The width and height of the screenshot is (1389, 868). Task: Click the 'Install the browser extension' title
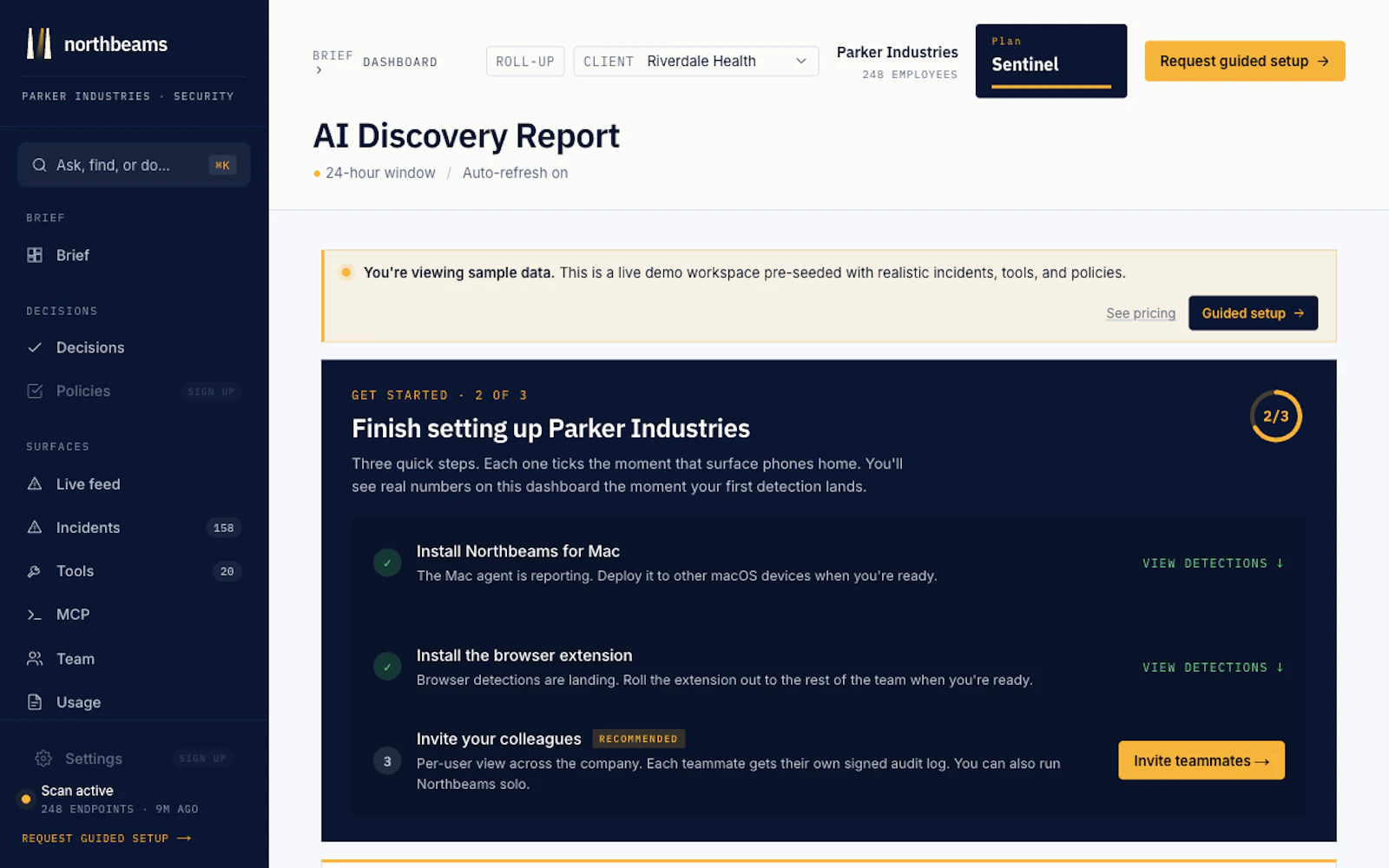524,655
